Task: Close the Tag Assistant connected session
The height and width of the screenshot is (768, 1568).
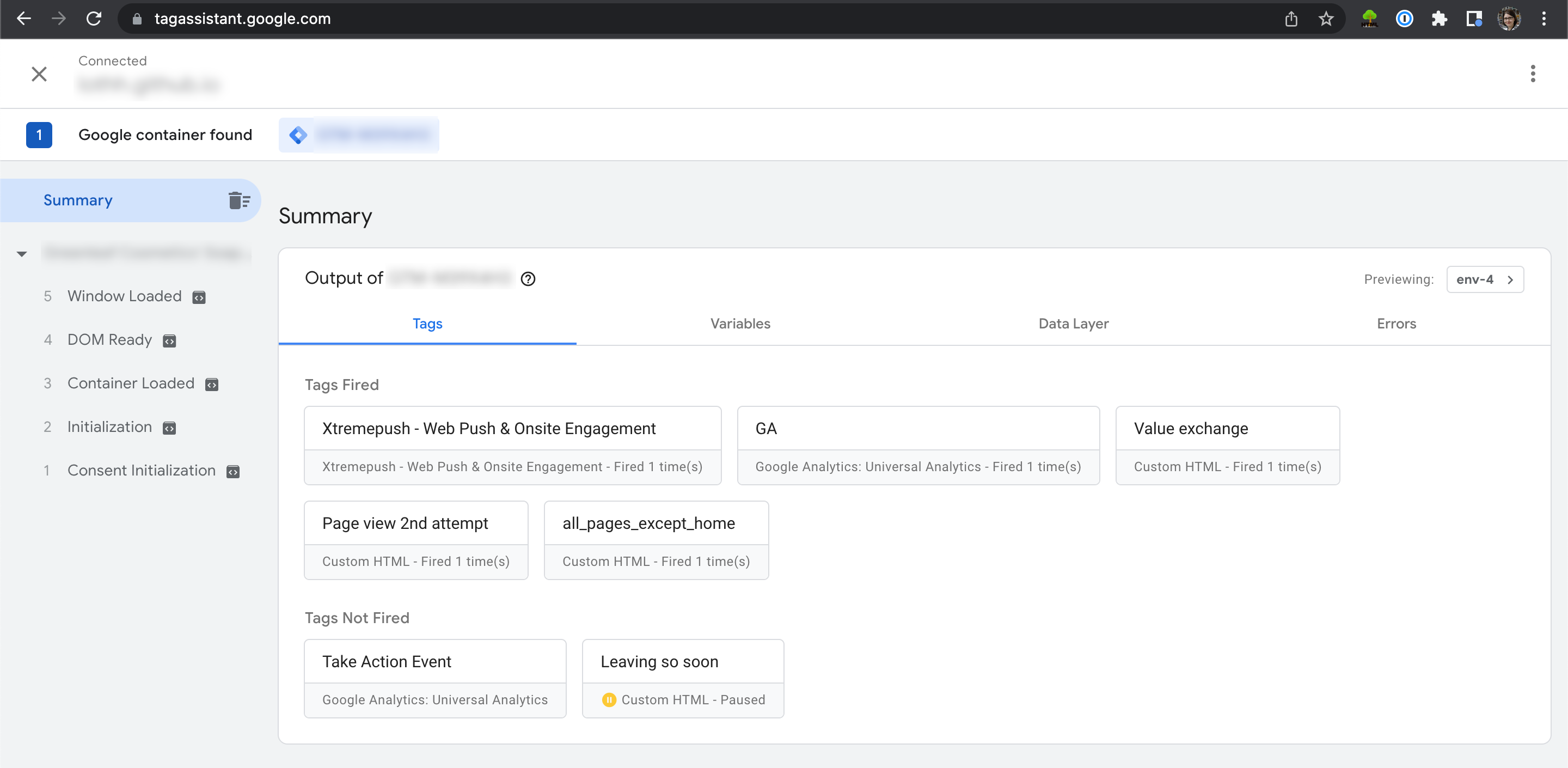Action: pyautogui.click(x=39, y=74)
